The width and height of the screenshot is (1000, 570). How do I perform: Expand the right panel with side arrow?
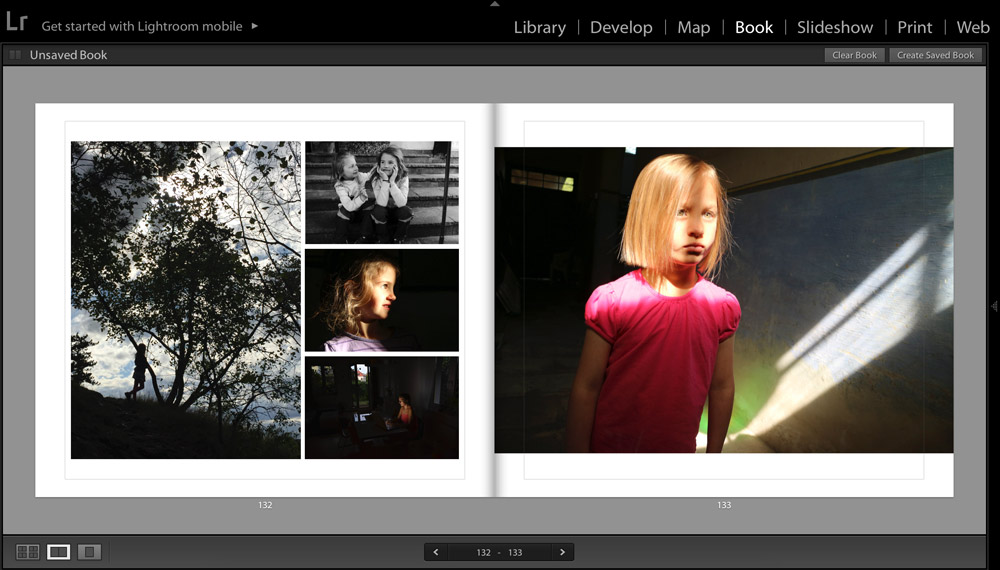click(994, 306)
